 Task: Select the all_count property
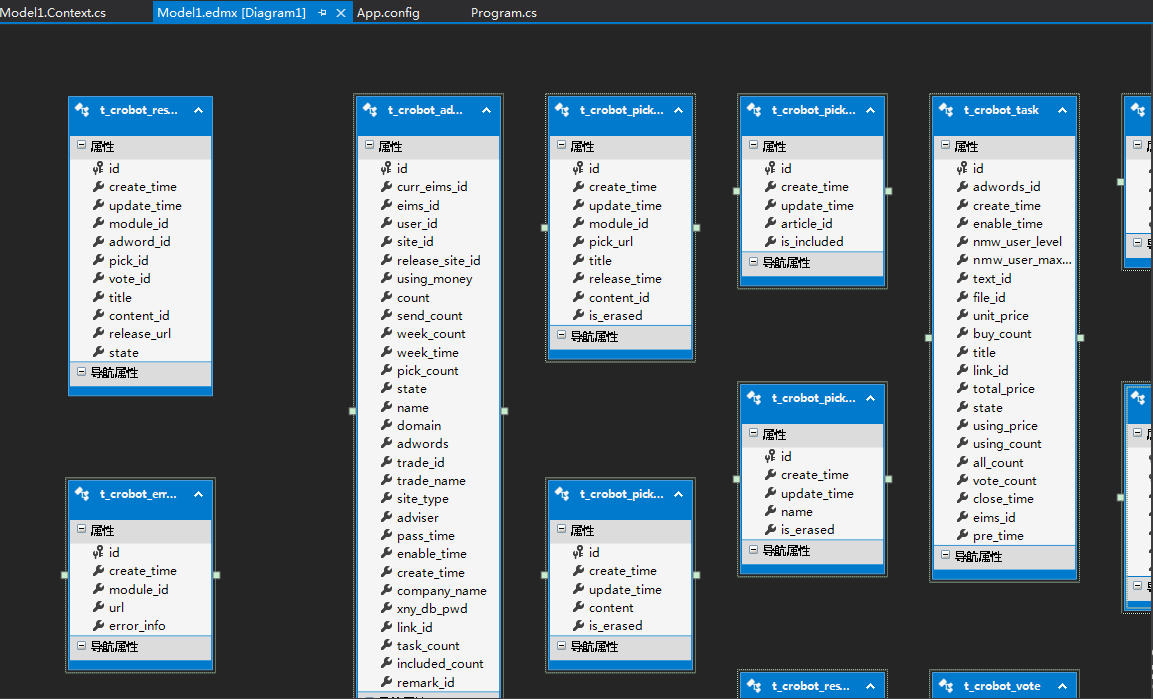(x=998, y=462)
